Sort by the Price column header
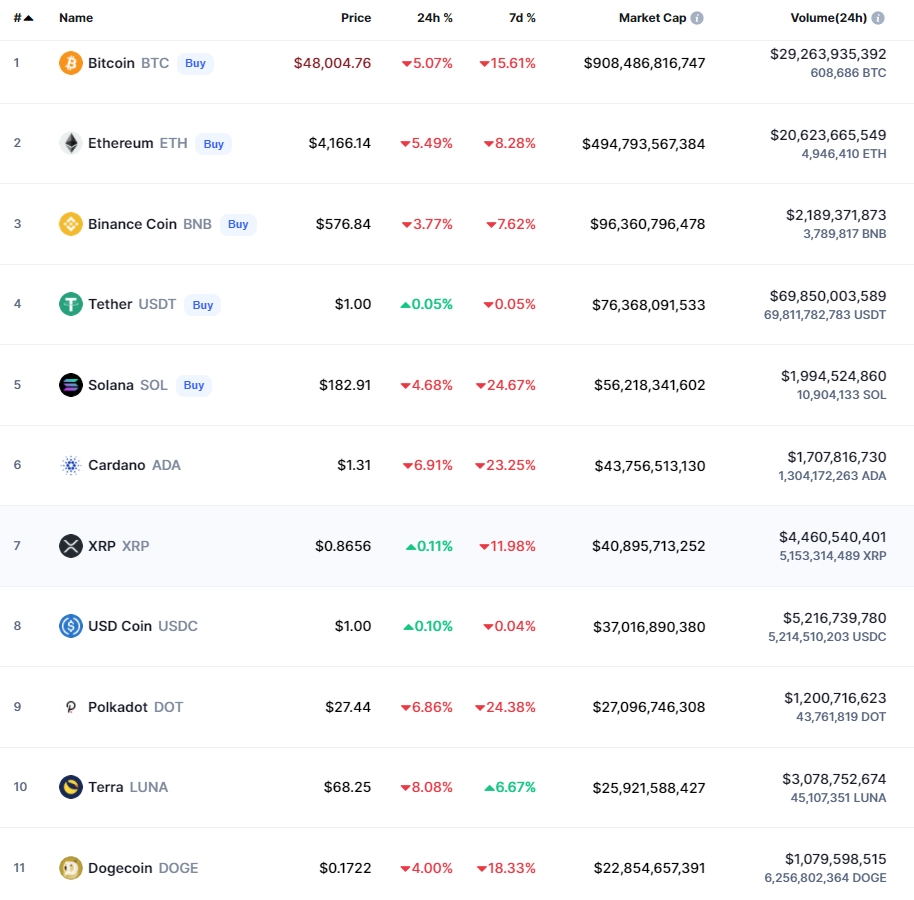Viewport: 914px width, 900px height. click(355, 18)
